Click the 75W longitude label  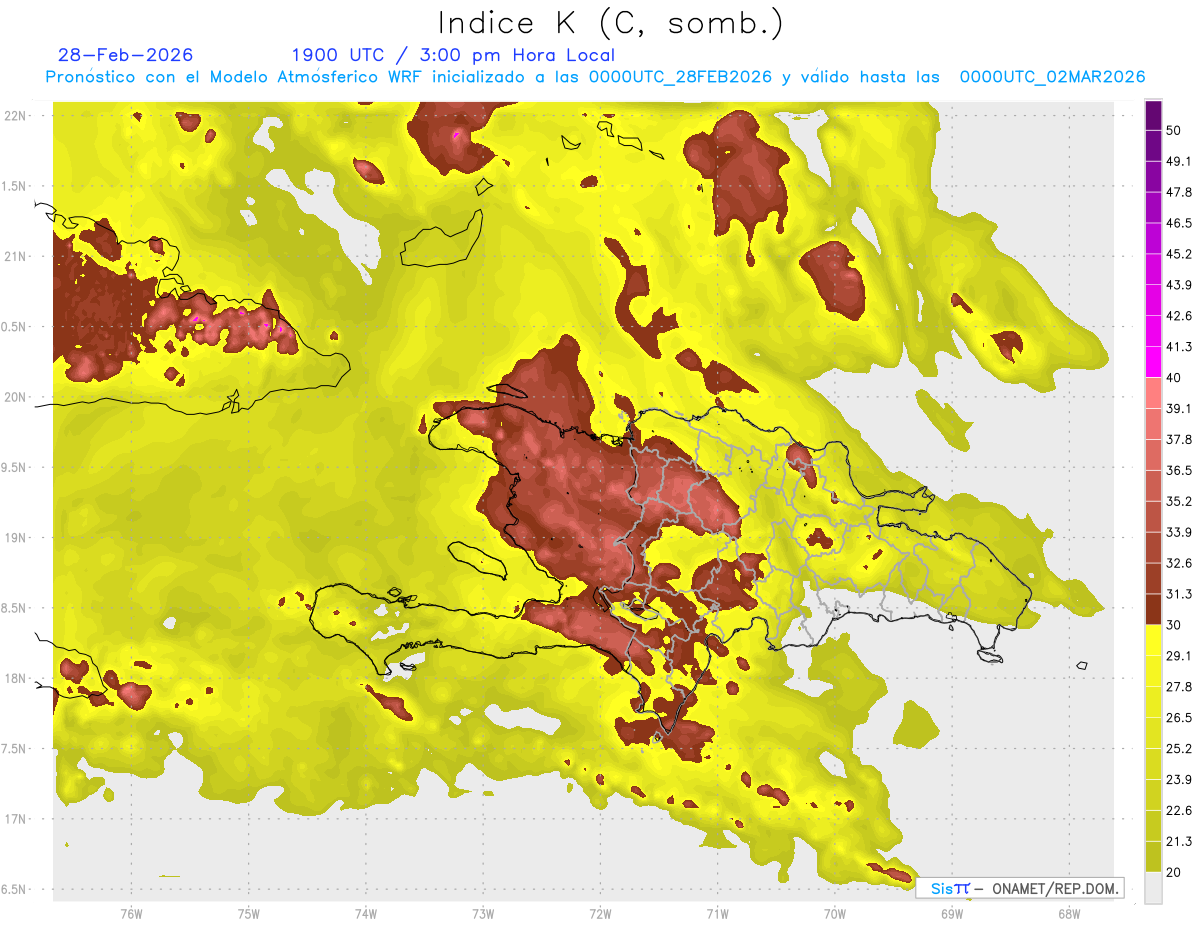[248, 913]
